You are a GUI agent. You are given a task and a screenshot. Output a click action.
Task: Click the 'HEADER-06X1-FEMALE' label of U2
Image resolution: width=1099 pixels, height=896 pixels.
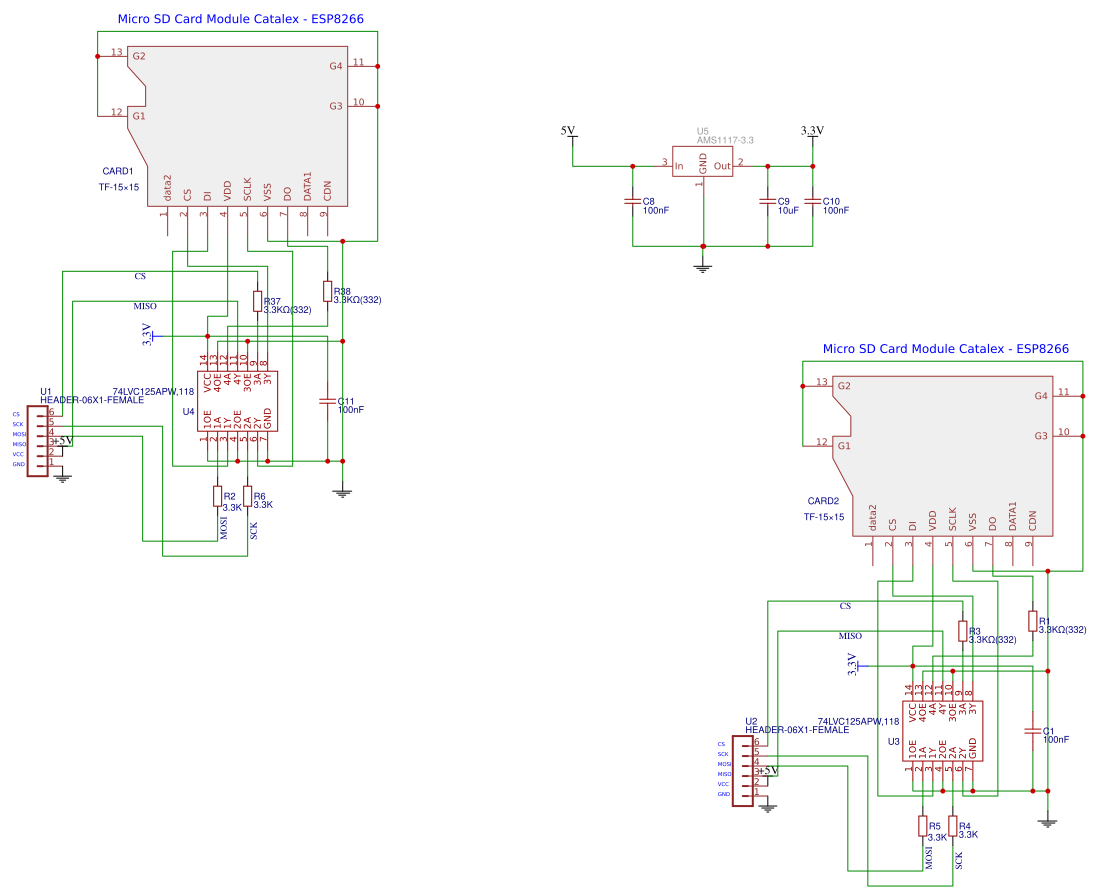797,730
